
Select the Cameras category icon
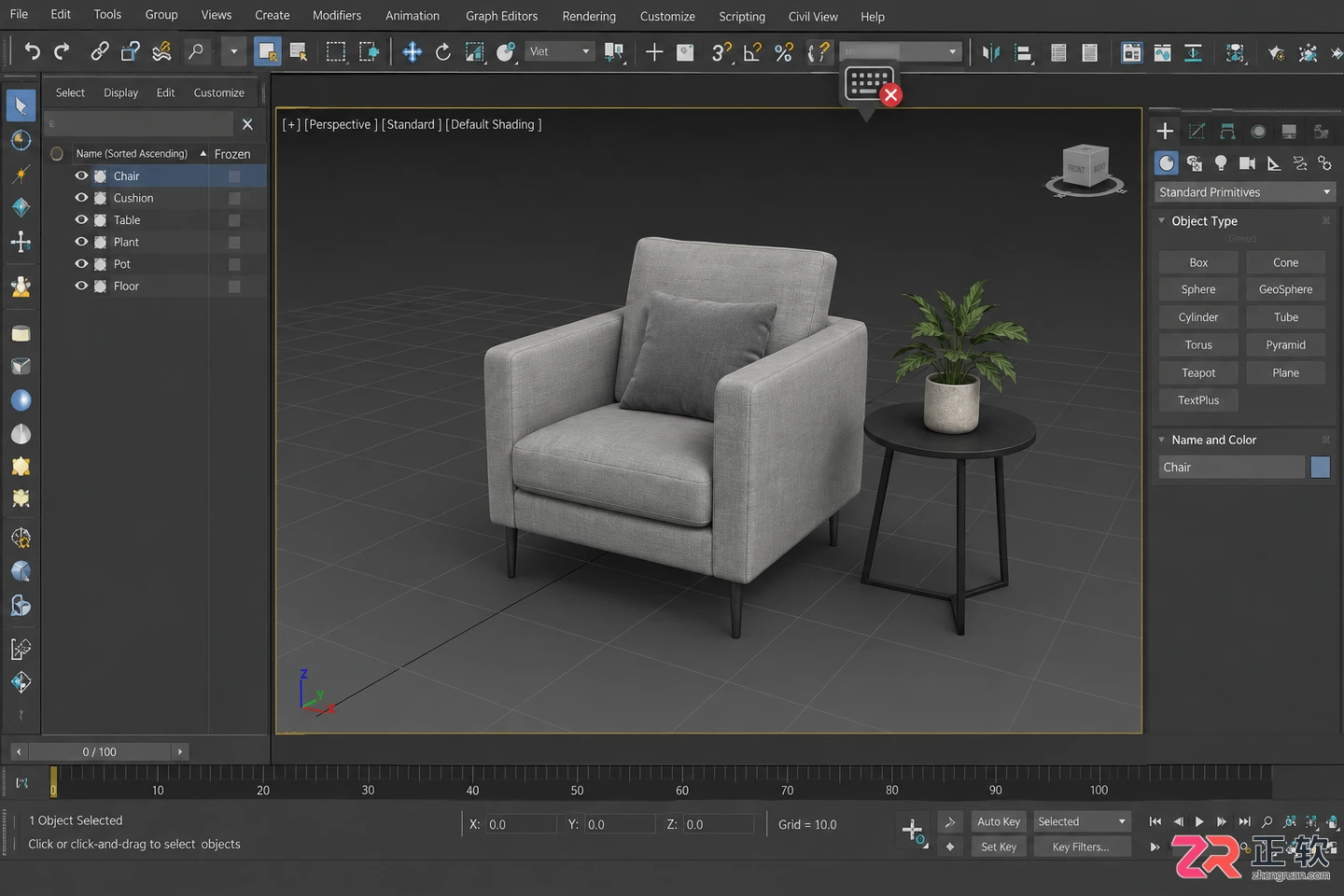[1247, 163]
